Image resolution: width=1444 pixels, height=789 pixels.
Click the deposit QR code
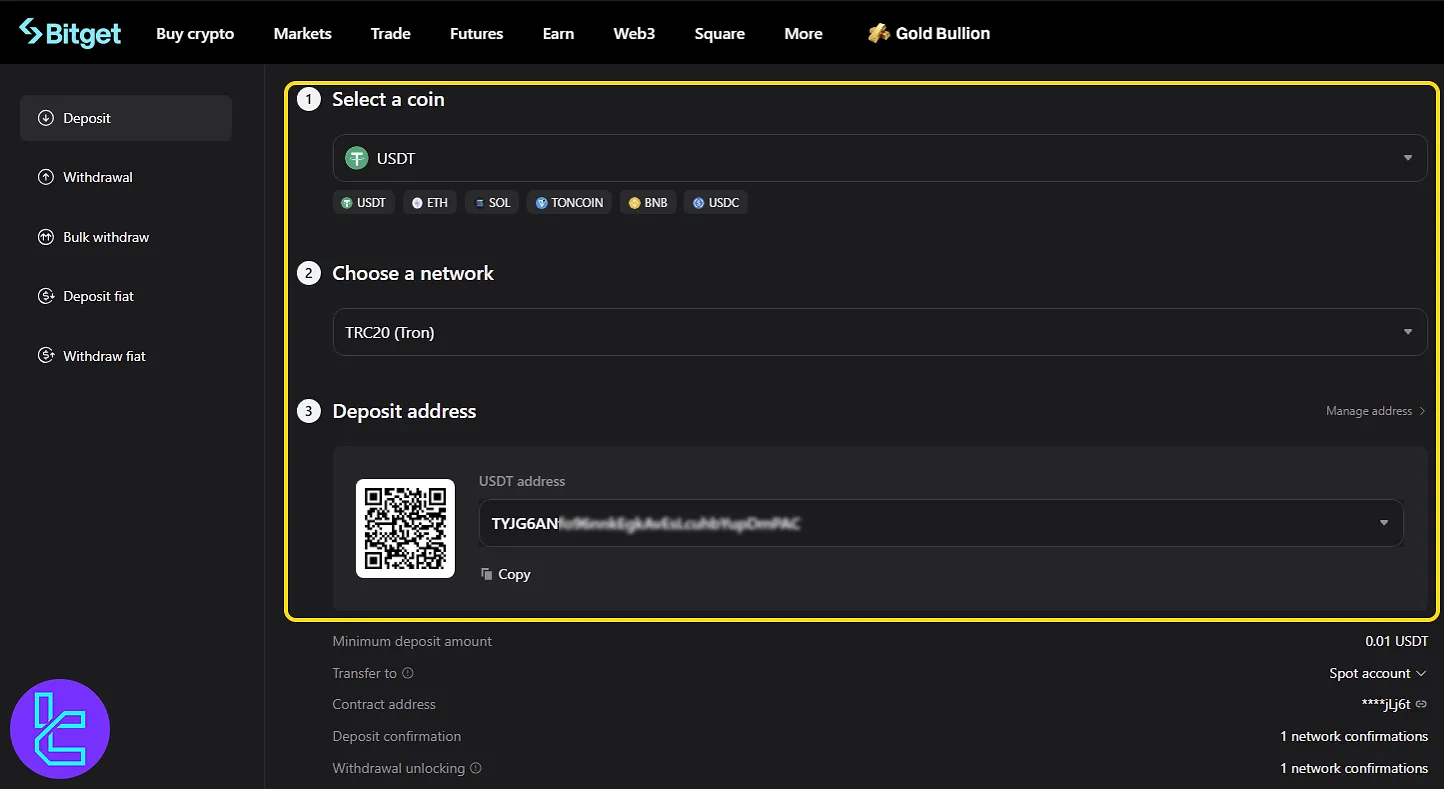(x=405, y=528)
